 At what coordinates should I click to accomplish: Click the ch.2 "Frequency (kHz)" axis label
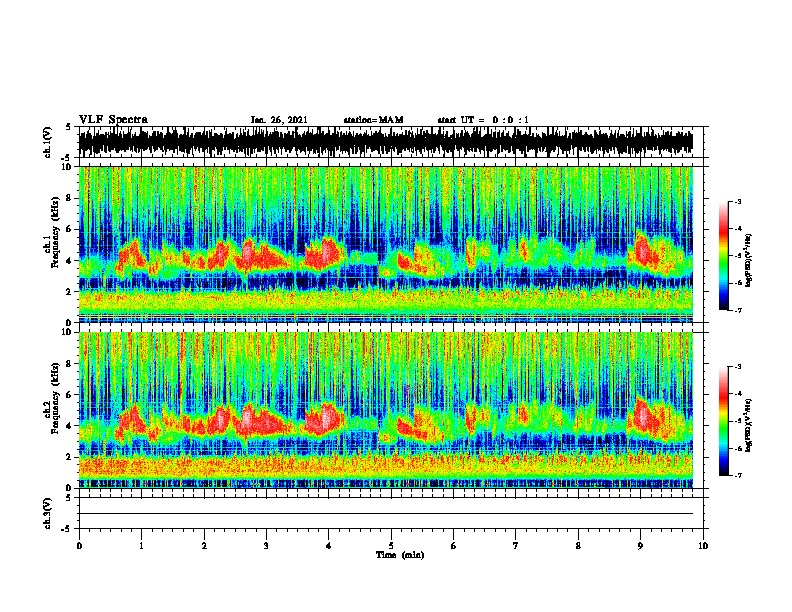point(55,398)
